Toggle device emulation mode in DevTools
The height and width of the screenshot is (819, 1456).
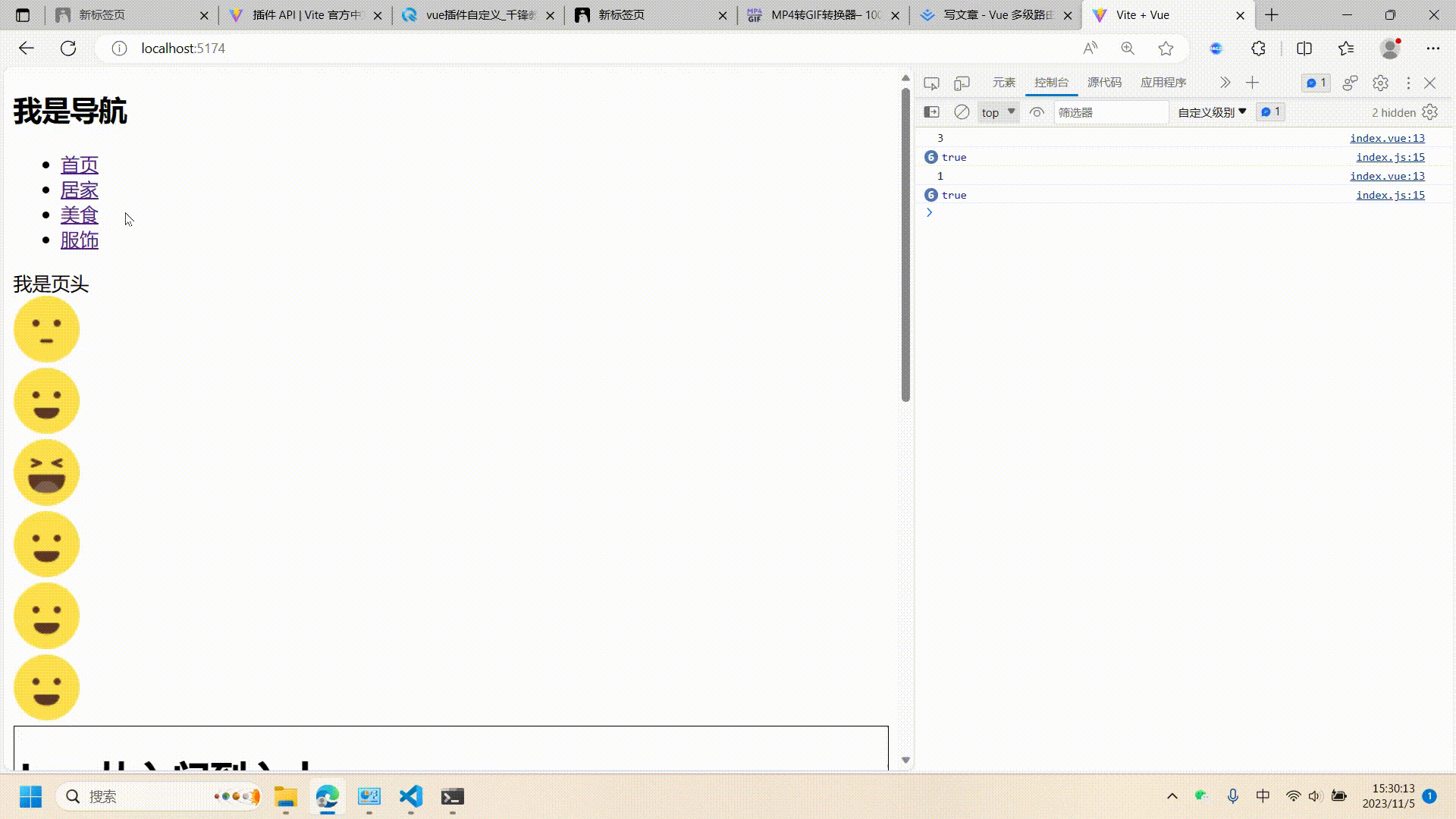(x=962, y=83)
